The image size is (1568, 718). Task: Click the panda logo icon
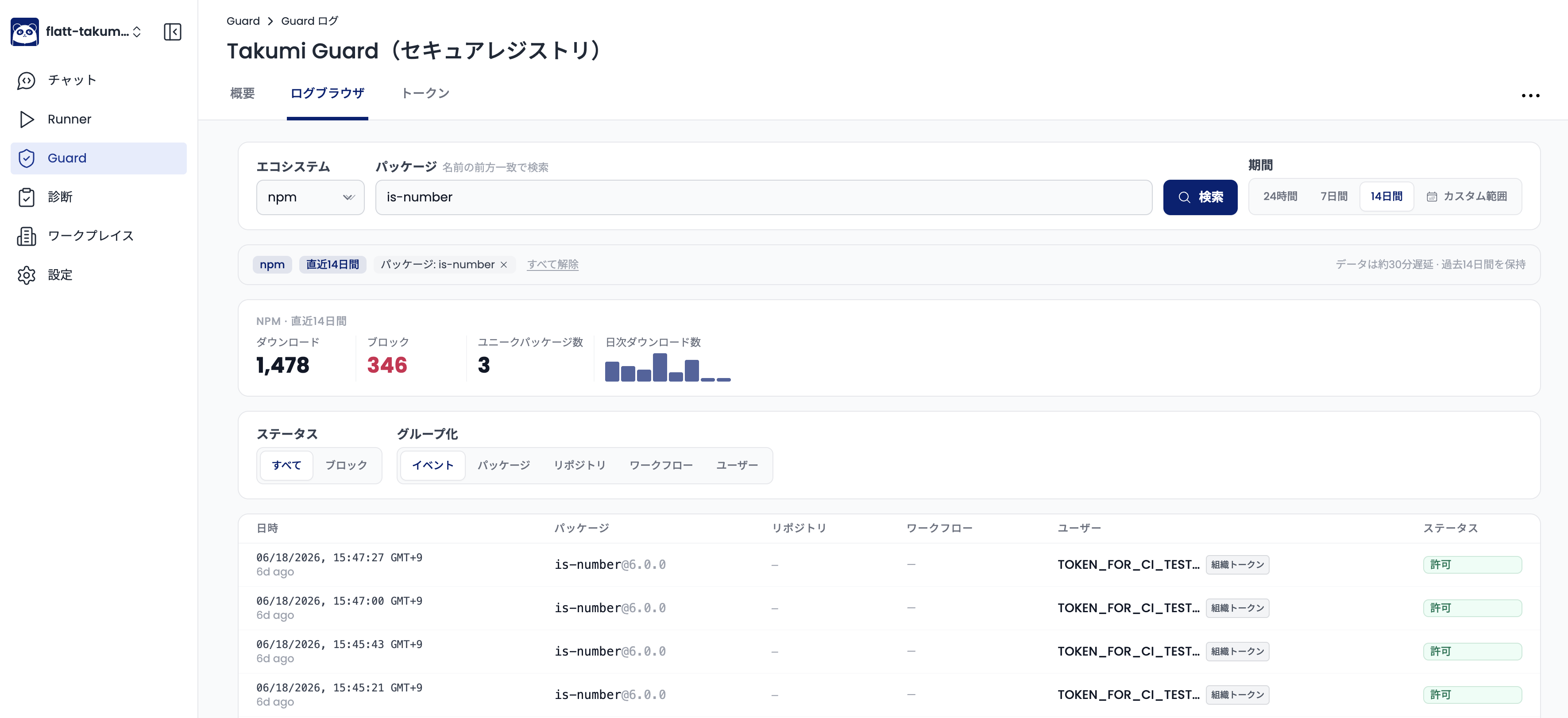pyautogui.click(x=25, y=31)
